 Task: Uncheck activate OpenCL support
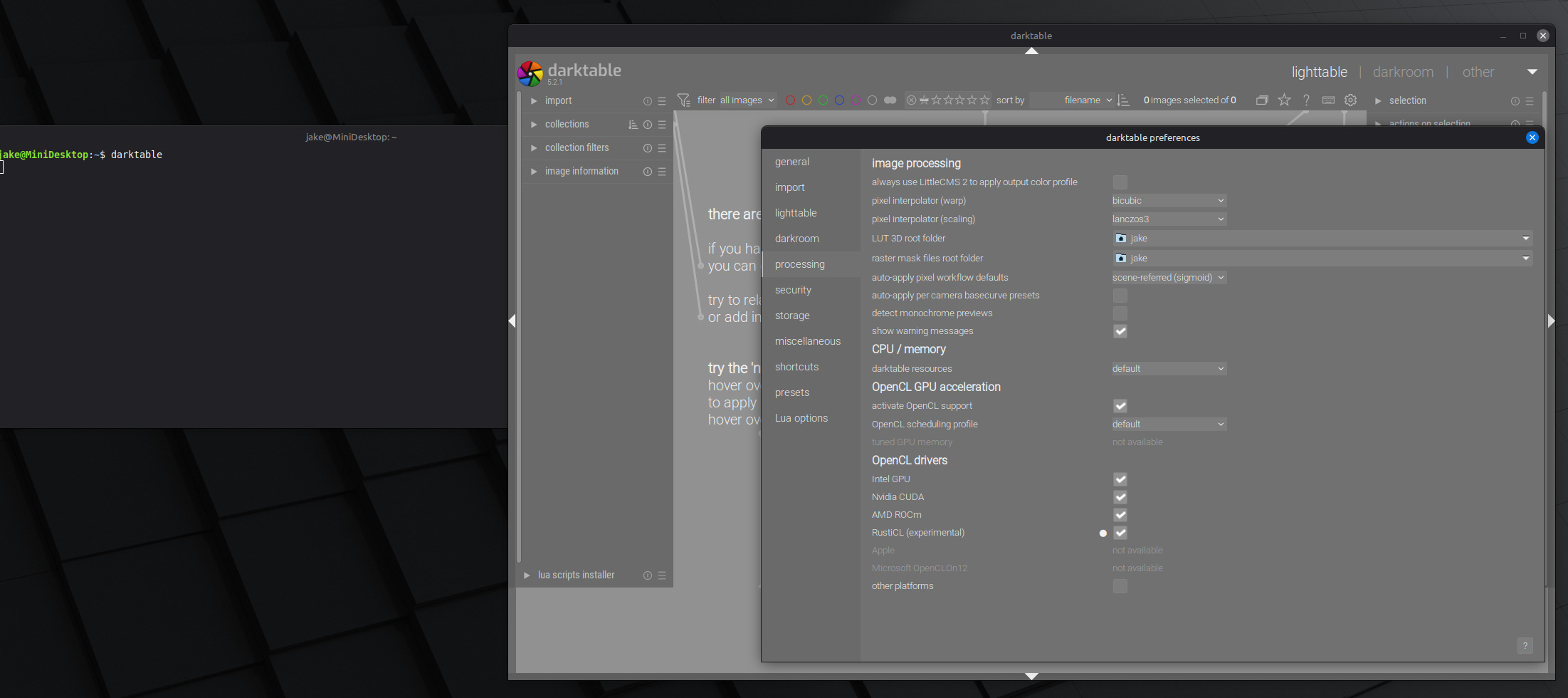point(1120,406)
